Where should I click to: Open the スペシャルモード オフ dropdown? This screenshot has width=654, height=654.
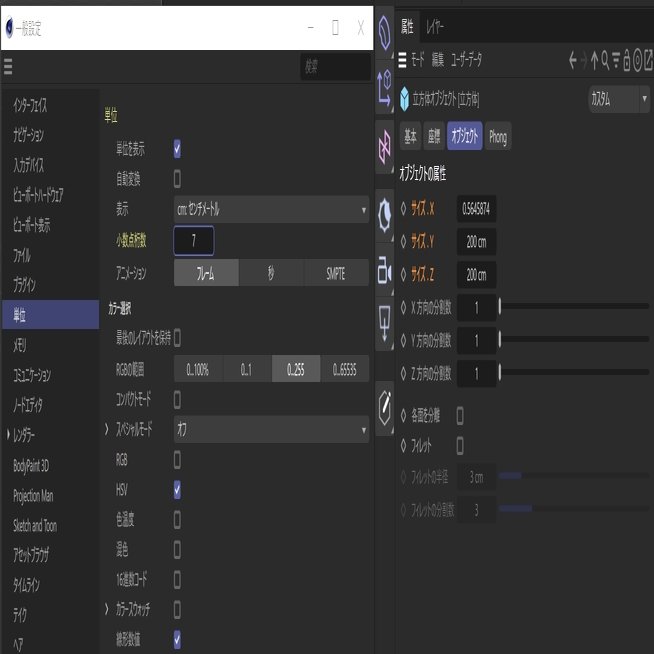pos(271,429)
